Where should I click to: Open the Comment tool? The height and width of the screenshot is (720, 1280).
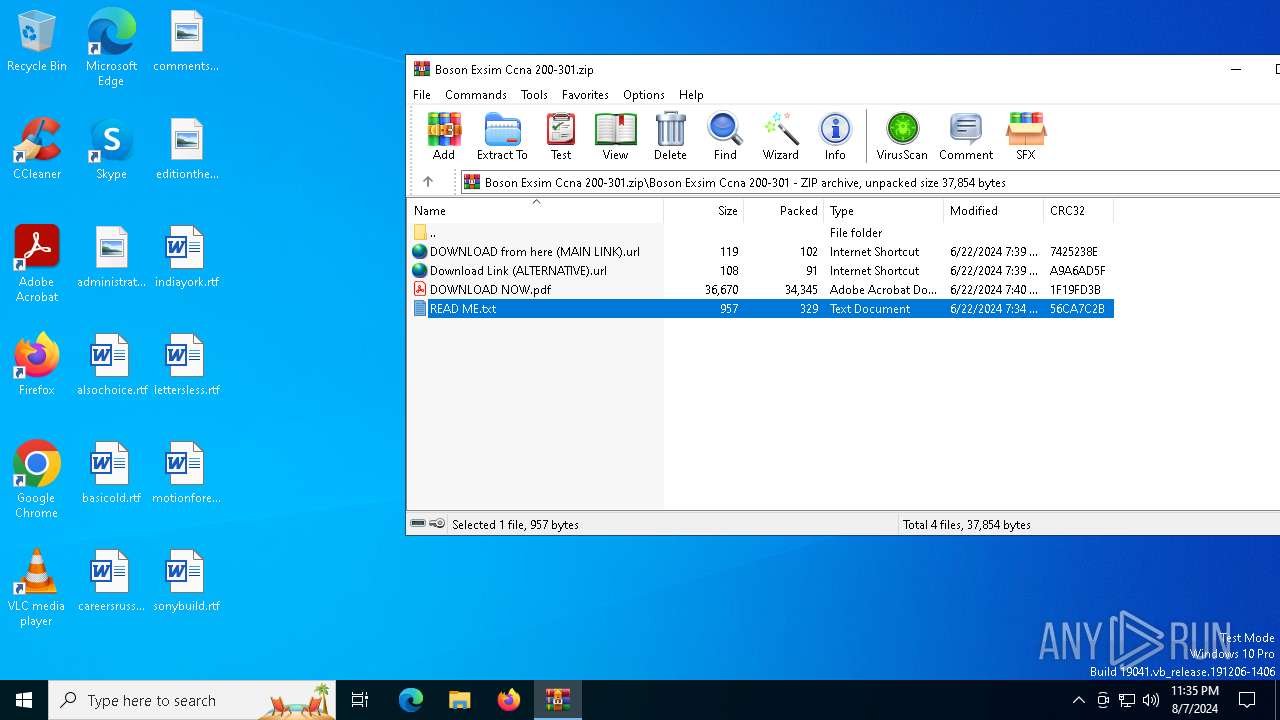point(966,136)
